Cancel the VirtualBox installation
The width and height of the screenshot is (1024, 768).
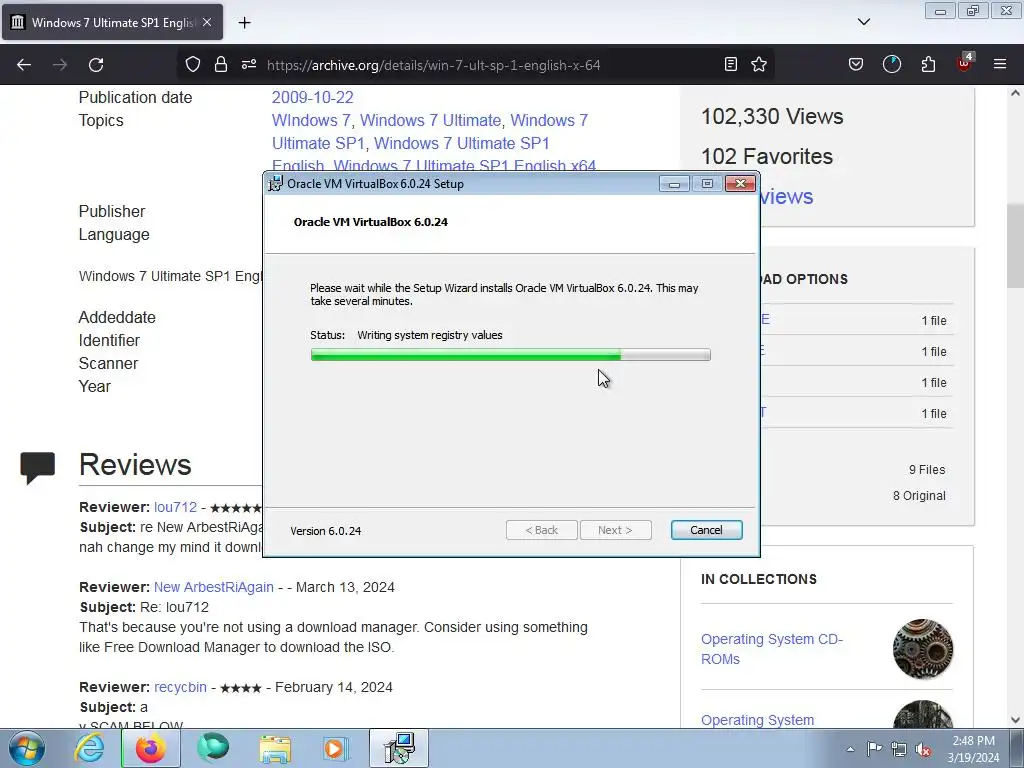click(x=707, y=530)
